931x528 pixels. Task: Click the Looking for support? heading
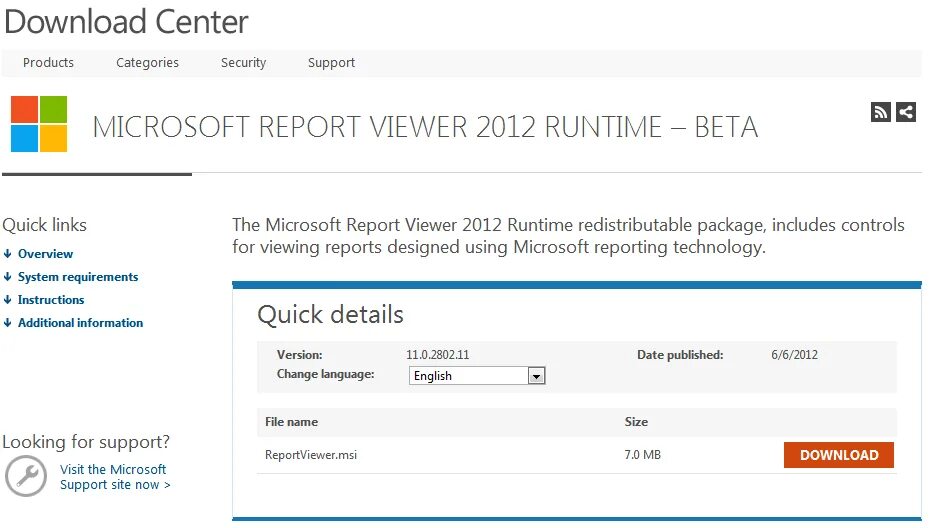86,442
